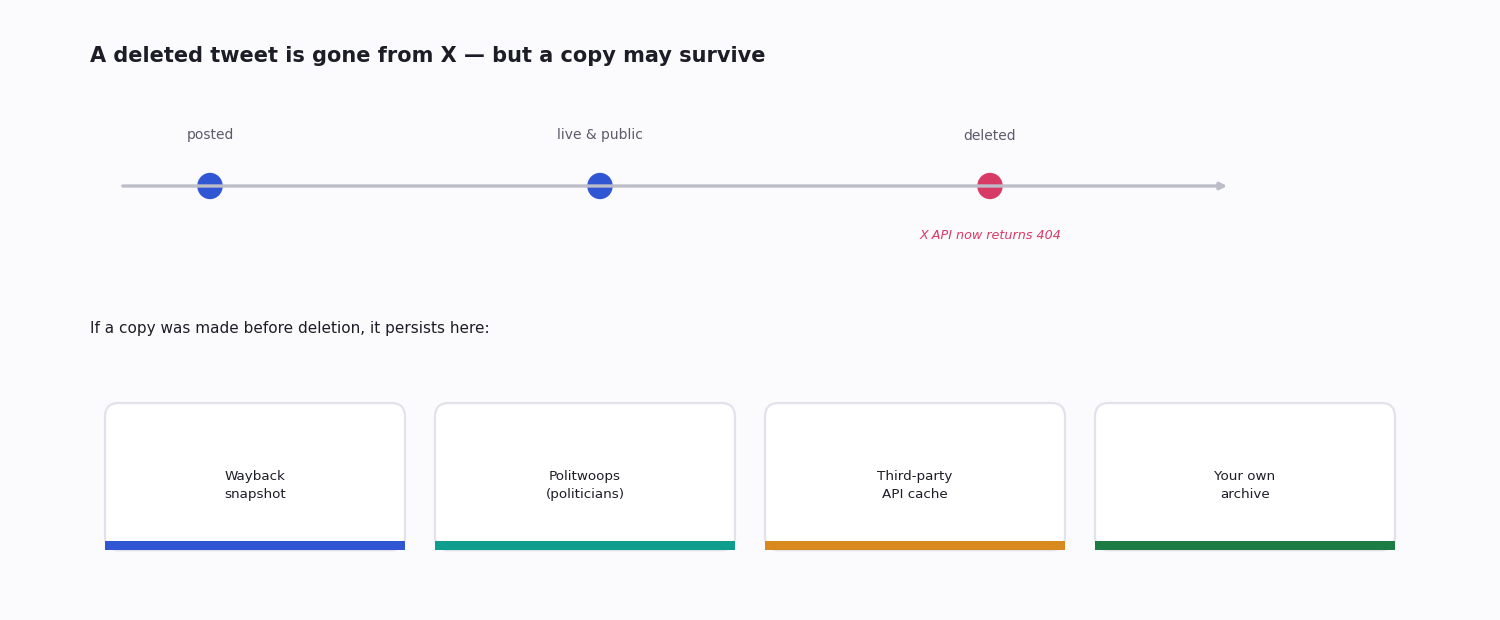Click the 'posted' label above the timeline
Screen dimensions: 1500x620
pyautogui.click(x=210, y=135)
